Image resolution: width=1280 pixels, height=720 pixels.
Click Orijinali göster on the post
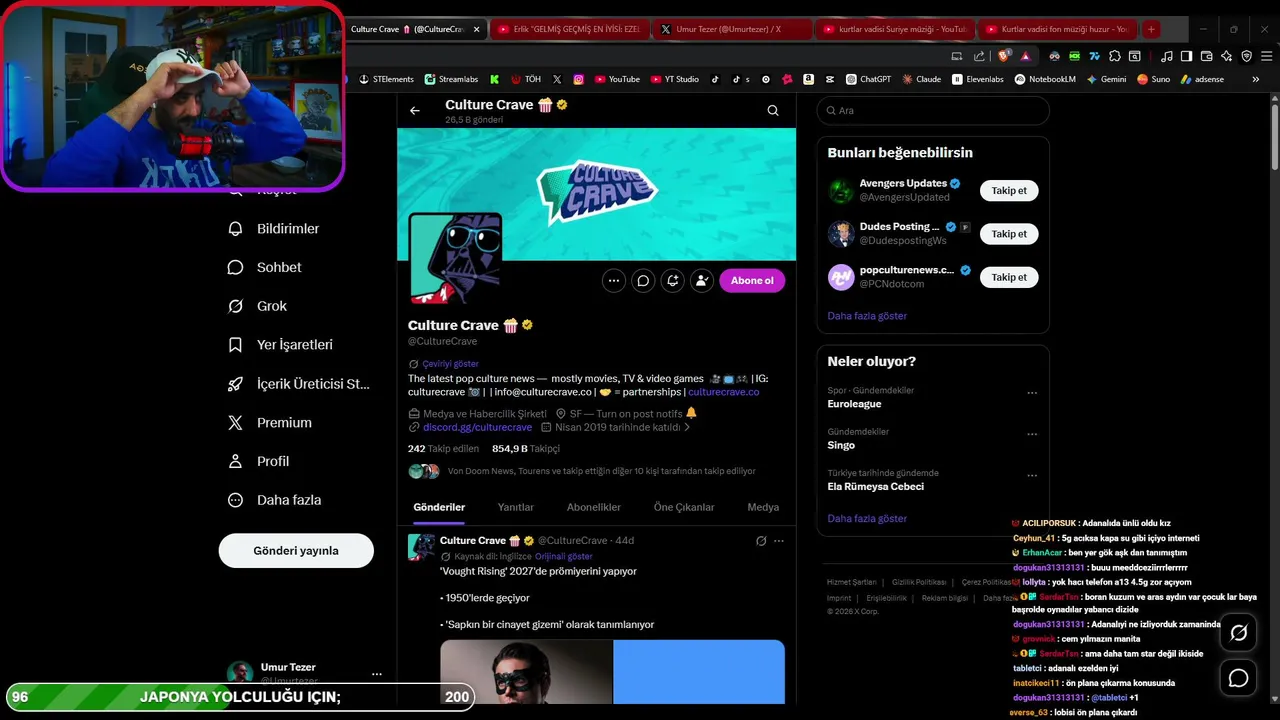coord(564,556)
